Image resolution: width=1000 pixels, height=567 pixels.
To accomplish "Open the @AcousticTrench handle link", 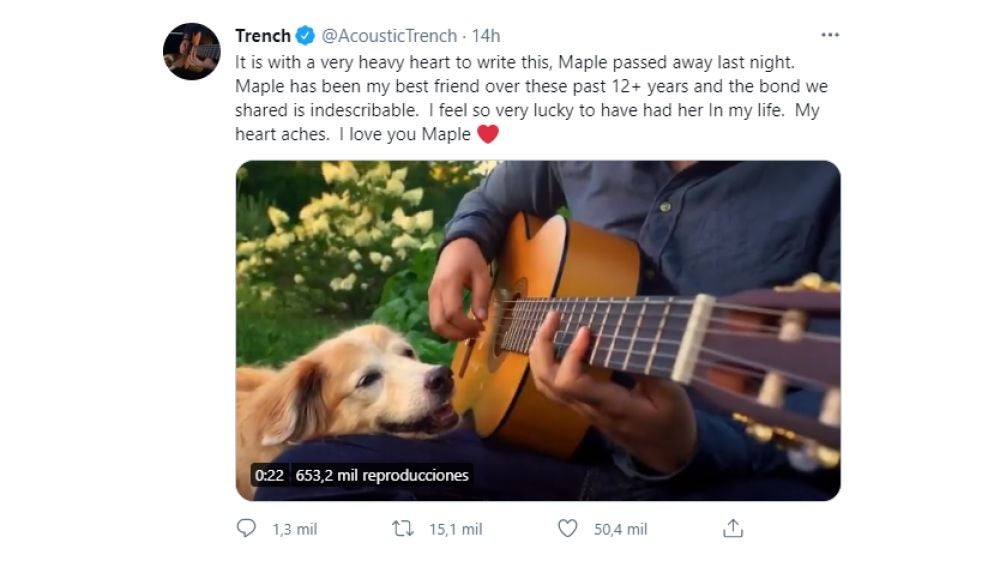I will (391, 36).
